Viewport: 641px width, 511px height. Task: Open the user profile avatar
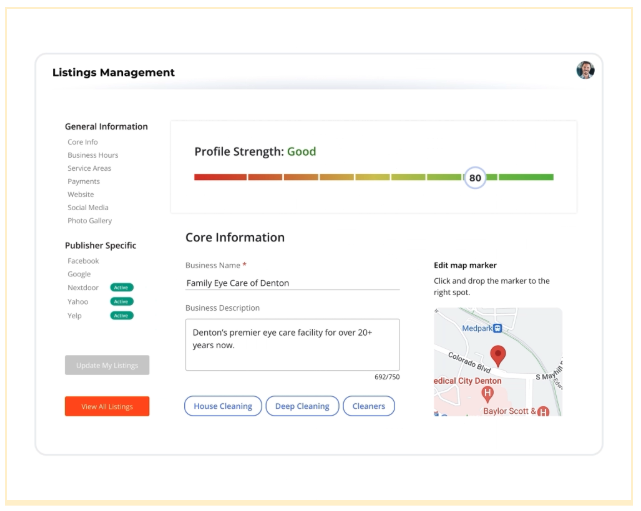585,70
